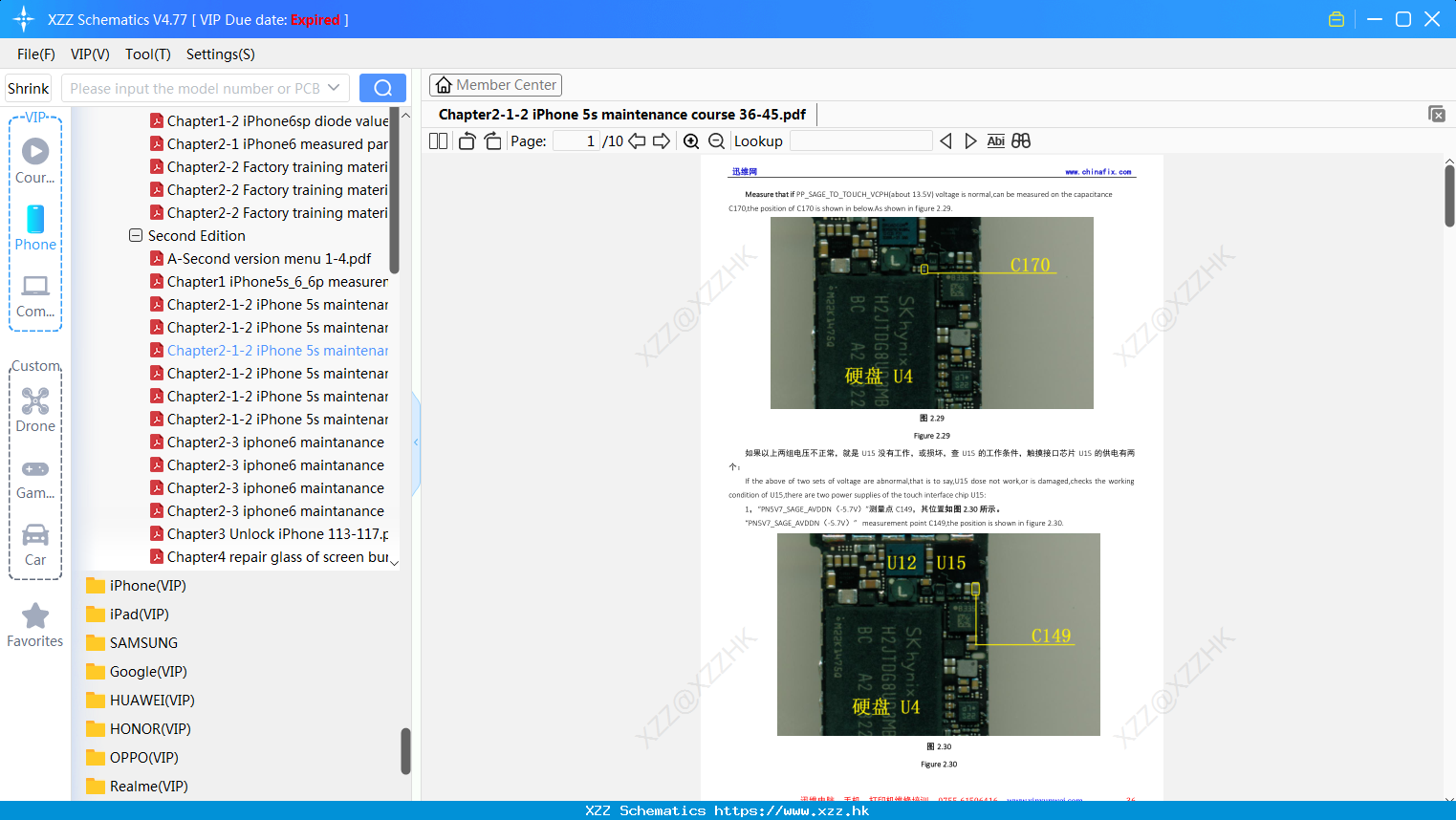Open the OPPO(VIP) folder
1456x820 pixels.
(x=132, y=758)
